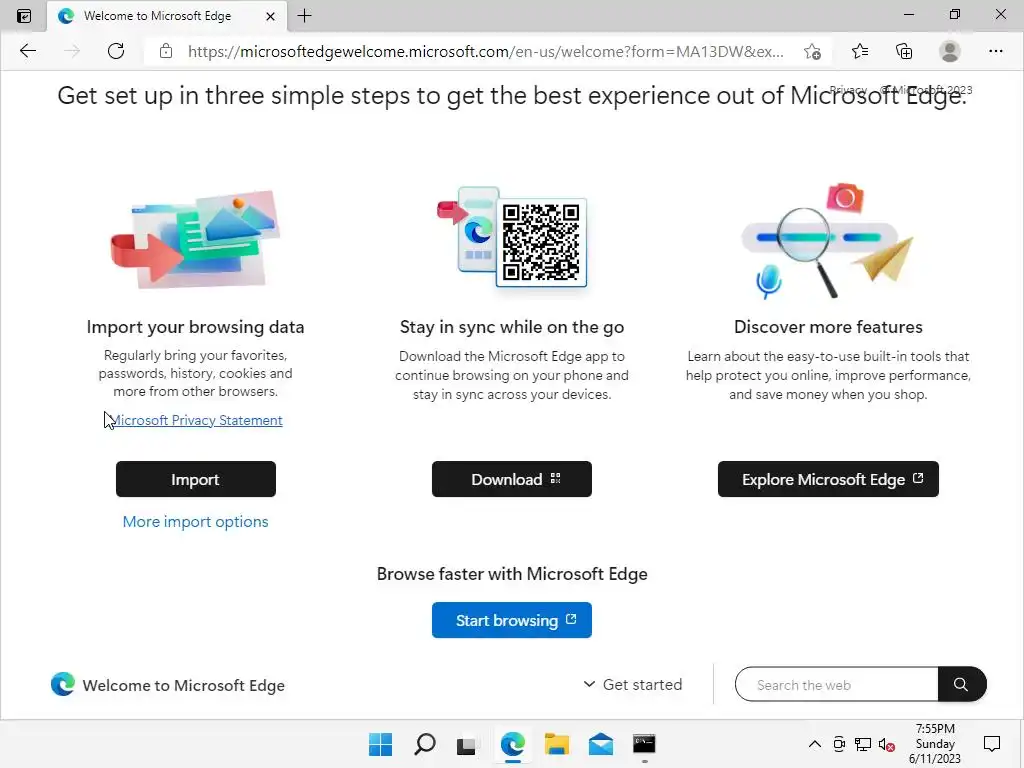Minimize the Edge window
Viewport: 1024px width, 768px height.
point(908,14)
